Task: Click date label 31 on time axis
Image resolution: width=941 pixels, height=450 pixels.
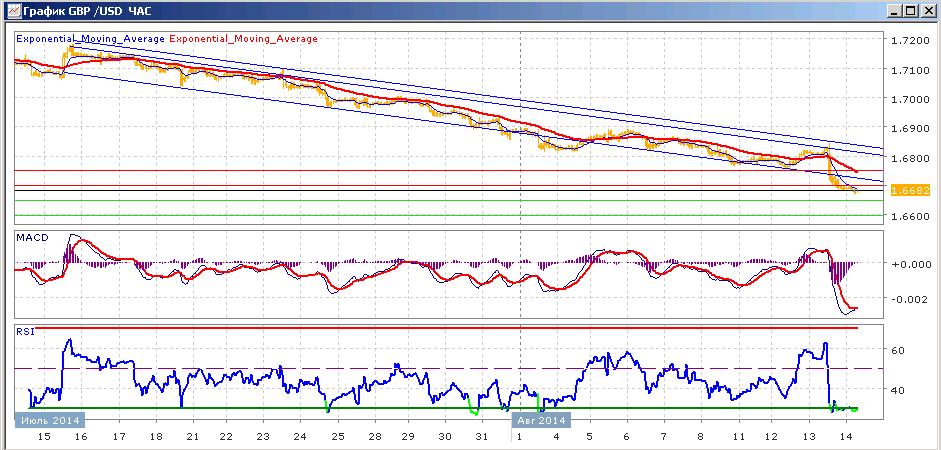Action: click(x=484, y=437)
